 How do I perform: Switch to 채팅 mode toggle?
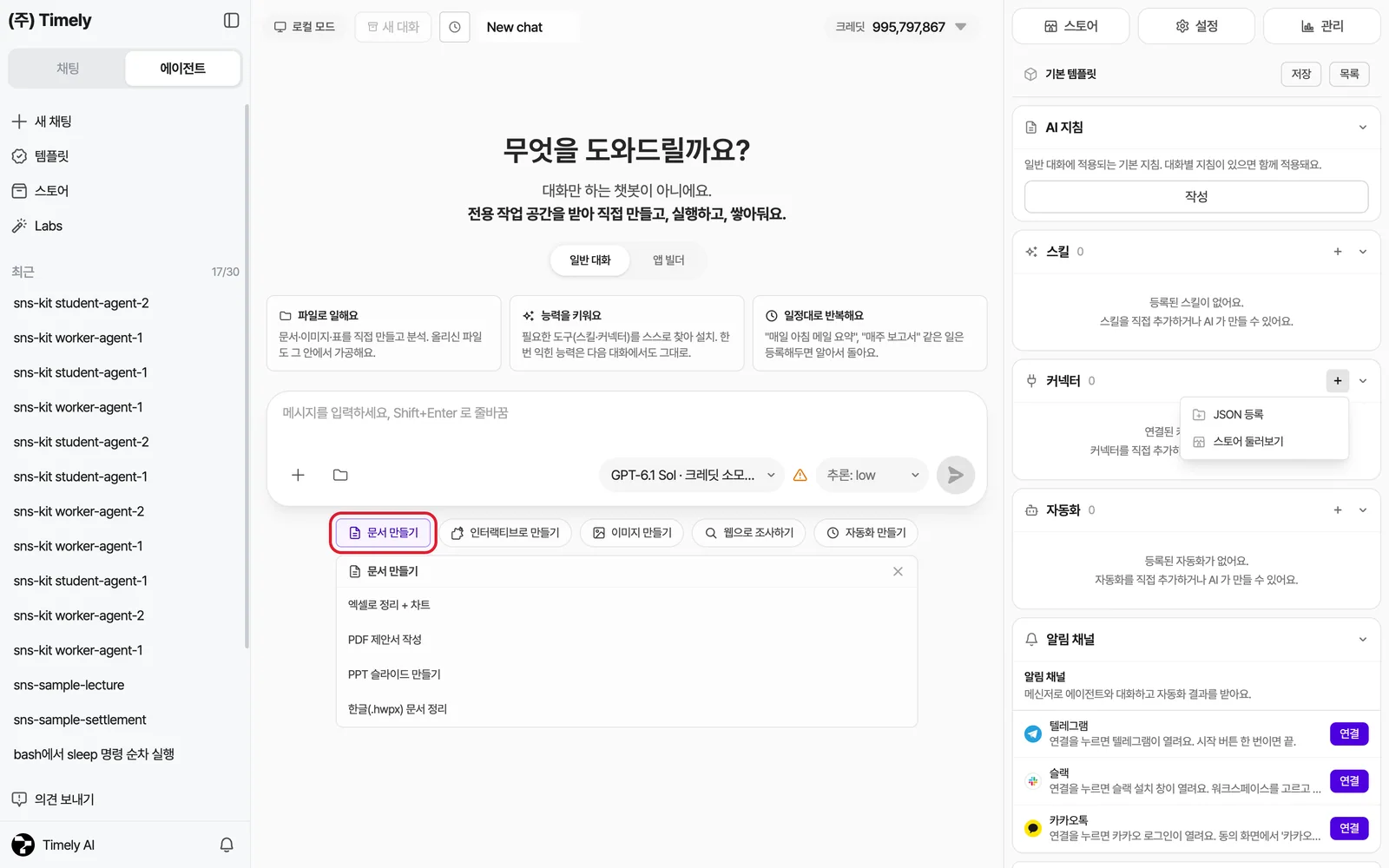[x=68, y=69]
